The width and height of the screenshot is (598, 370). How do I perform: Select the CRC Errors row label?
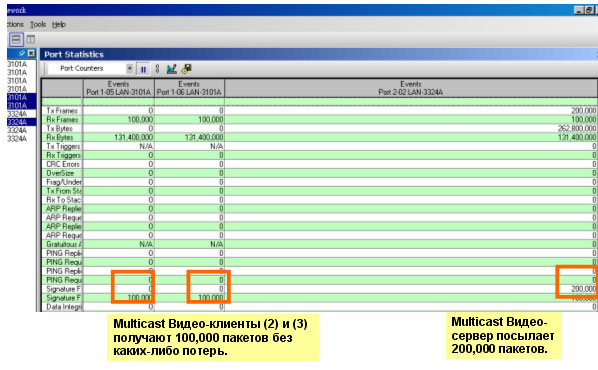(62, 164)
